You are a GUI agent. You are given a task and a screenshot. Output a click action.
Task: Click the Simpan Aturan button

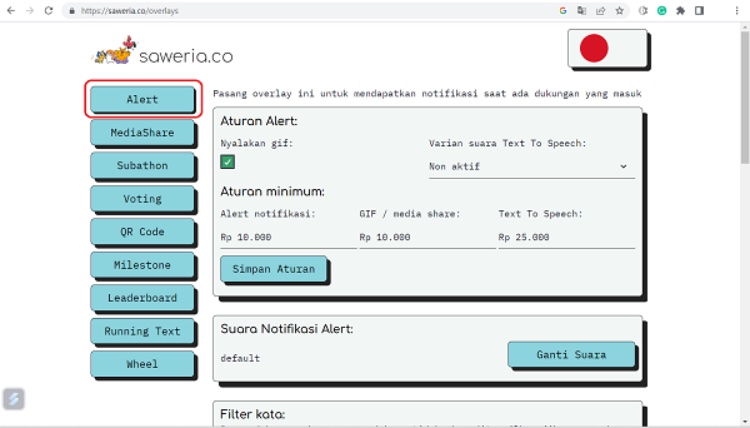point(274,269)
